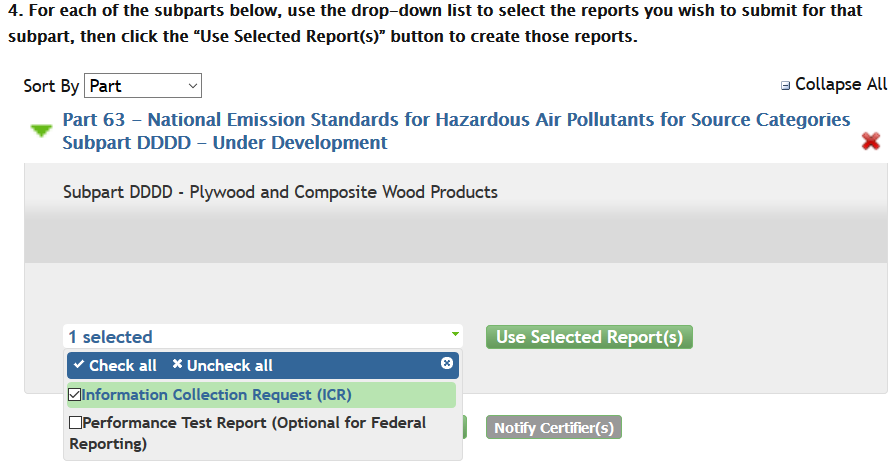This screenshot has height=468, width=892.
Task: Click the Notify Certifier(s) button
Action: pos(554,428)
